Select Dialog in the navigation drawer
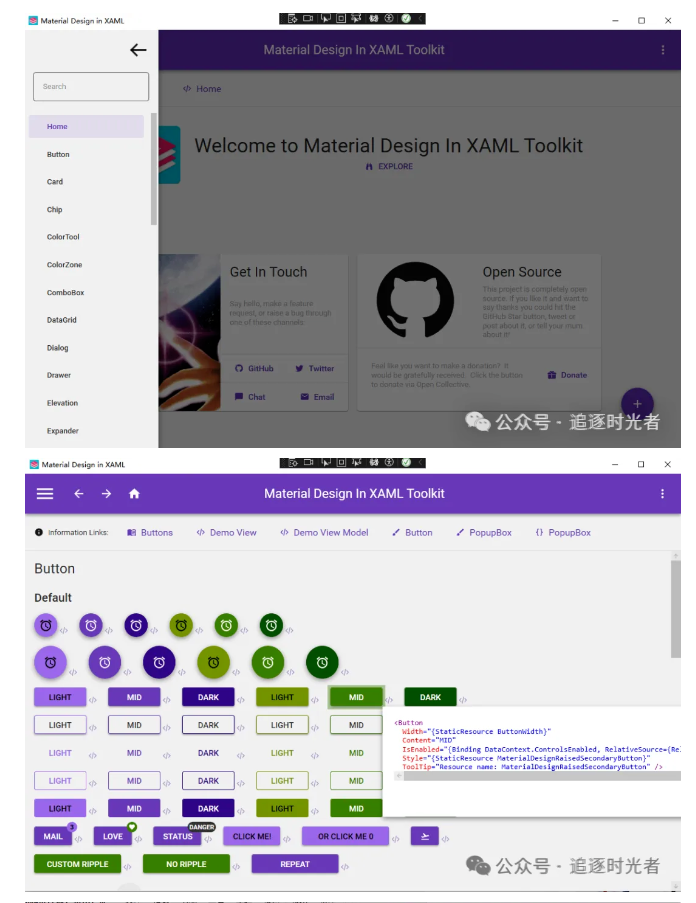The image size is (696, 903). pos(86,348)
